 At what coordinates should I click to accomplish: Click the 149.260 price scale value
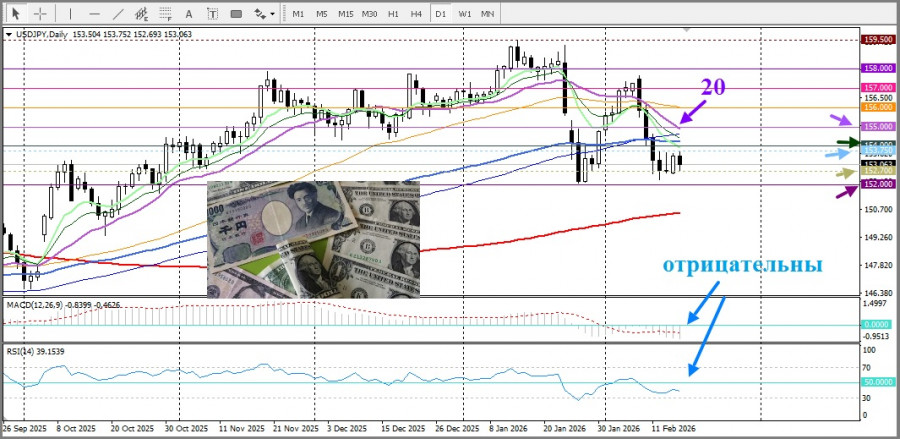[878, 238]
